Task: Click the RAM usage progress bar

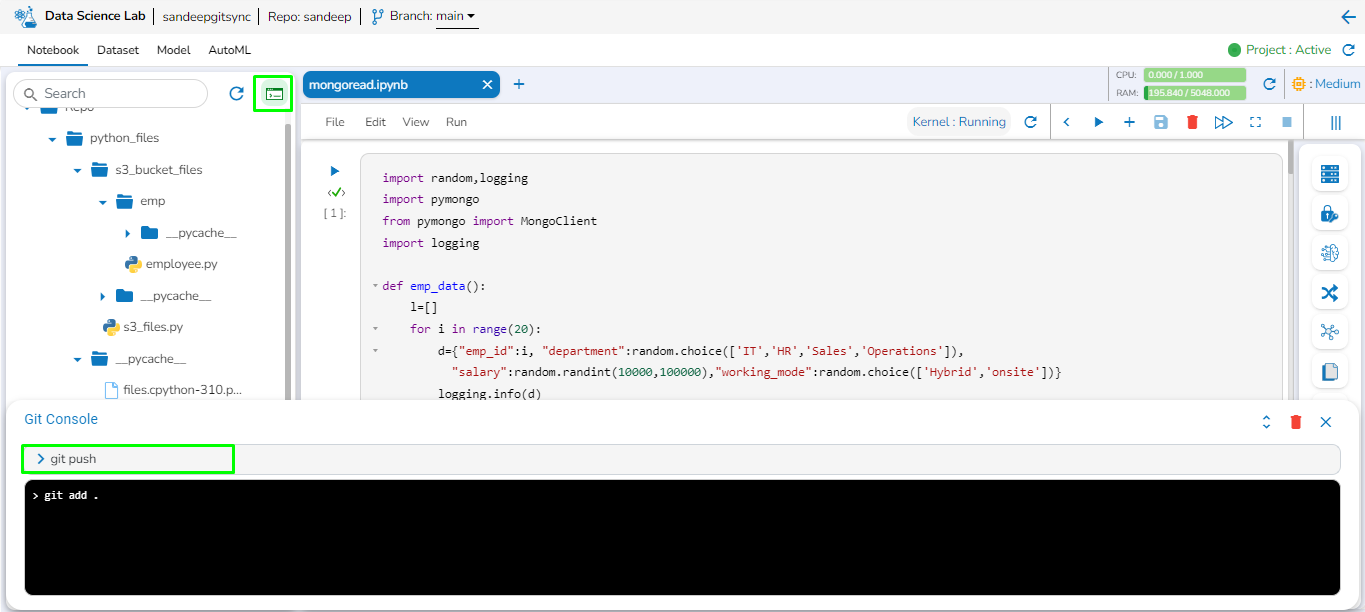Action: click(x=1195, y=93)
